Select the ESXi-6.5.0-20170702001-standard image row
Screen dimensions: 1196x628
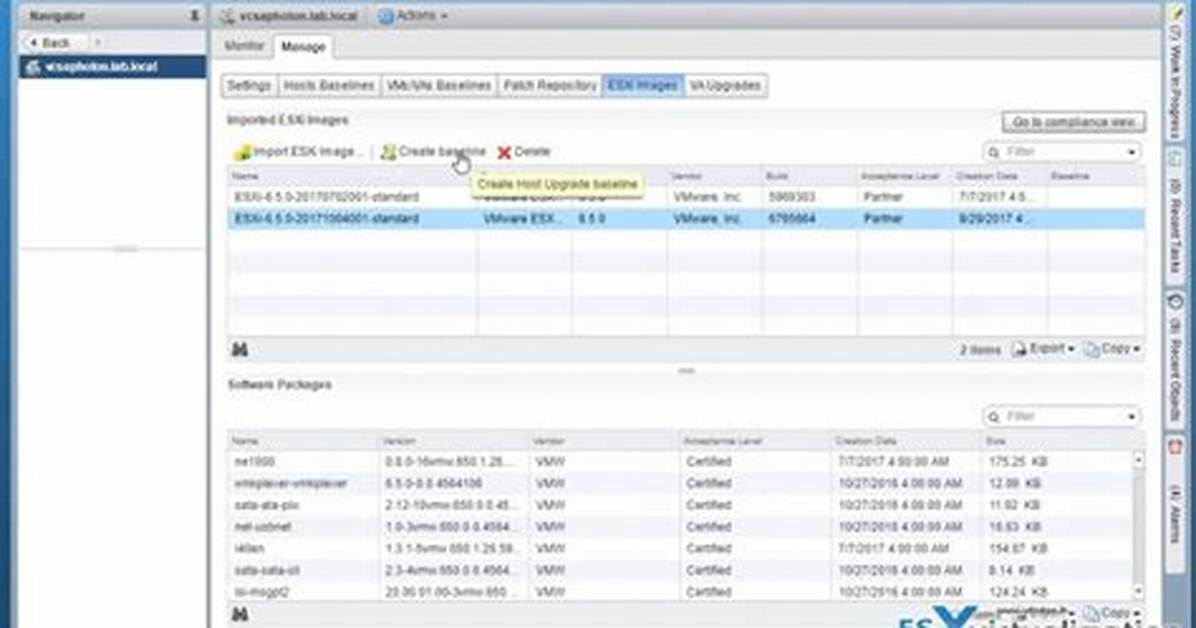[686, 197]
